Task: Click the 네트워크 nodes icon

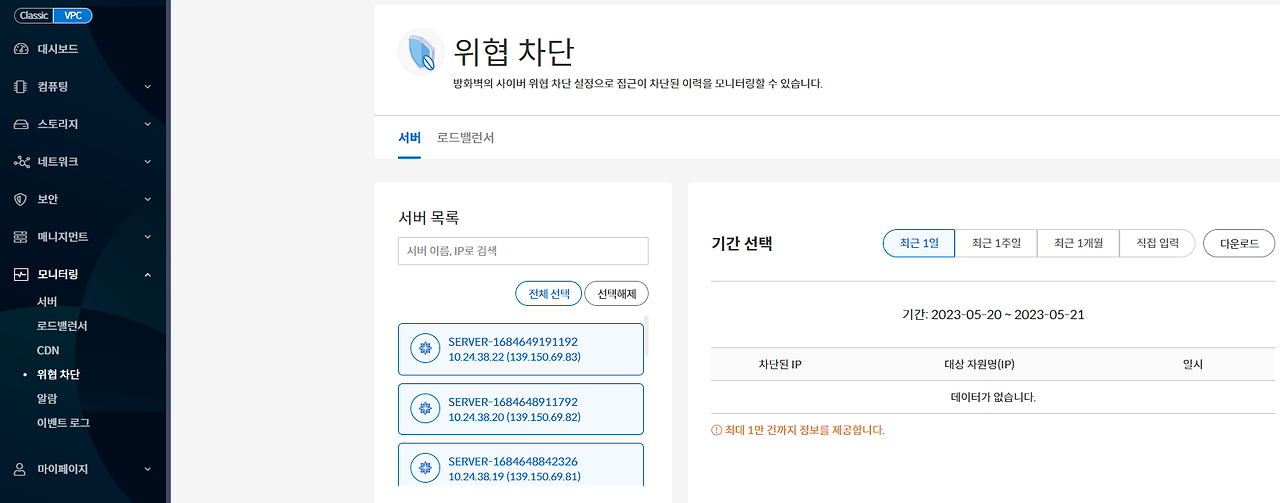Action: [x=20, y=162]
